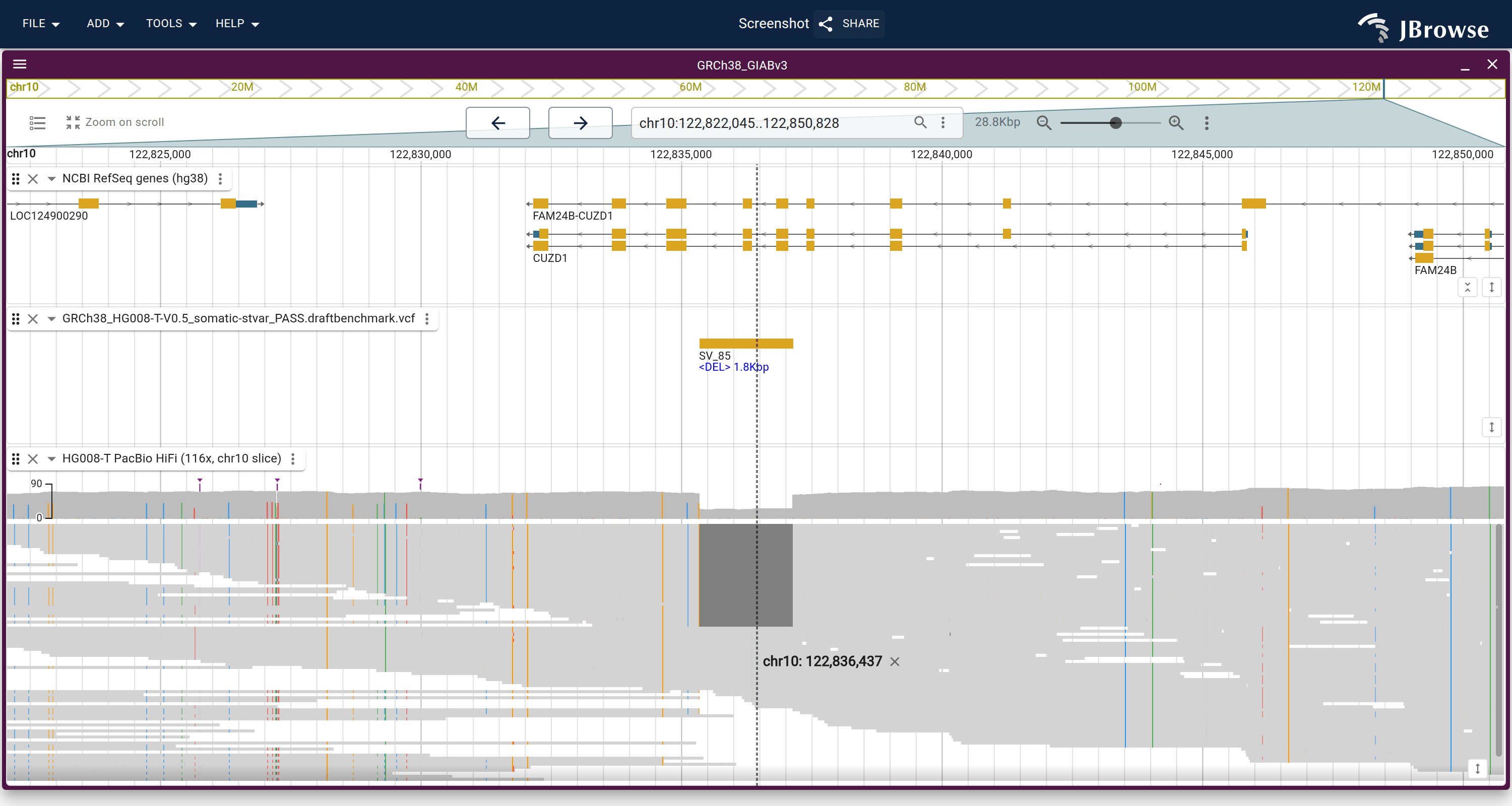Click the 60M overview scale mark
The width and height of the screenshot is (1512, 806).
coord(690,87)
